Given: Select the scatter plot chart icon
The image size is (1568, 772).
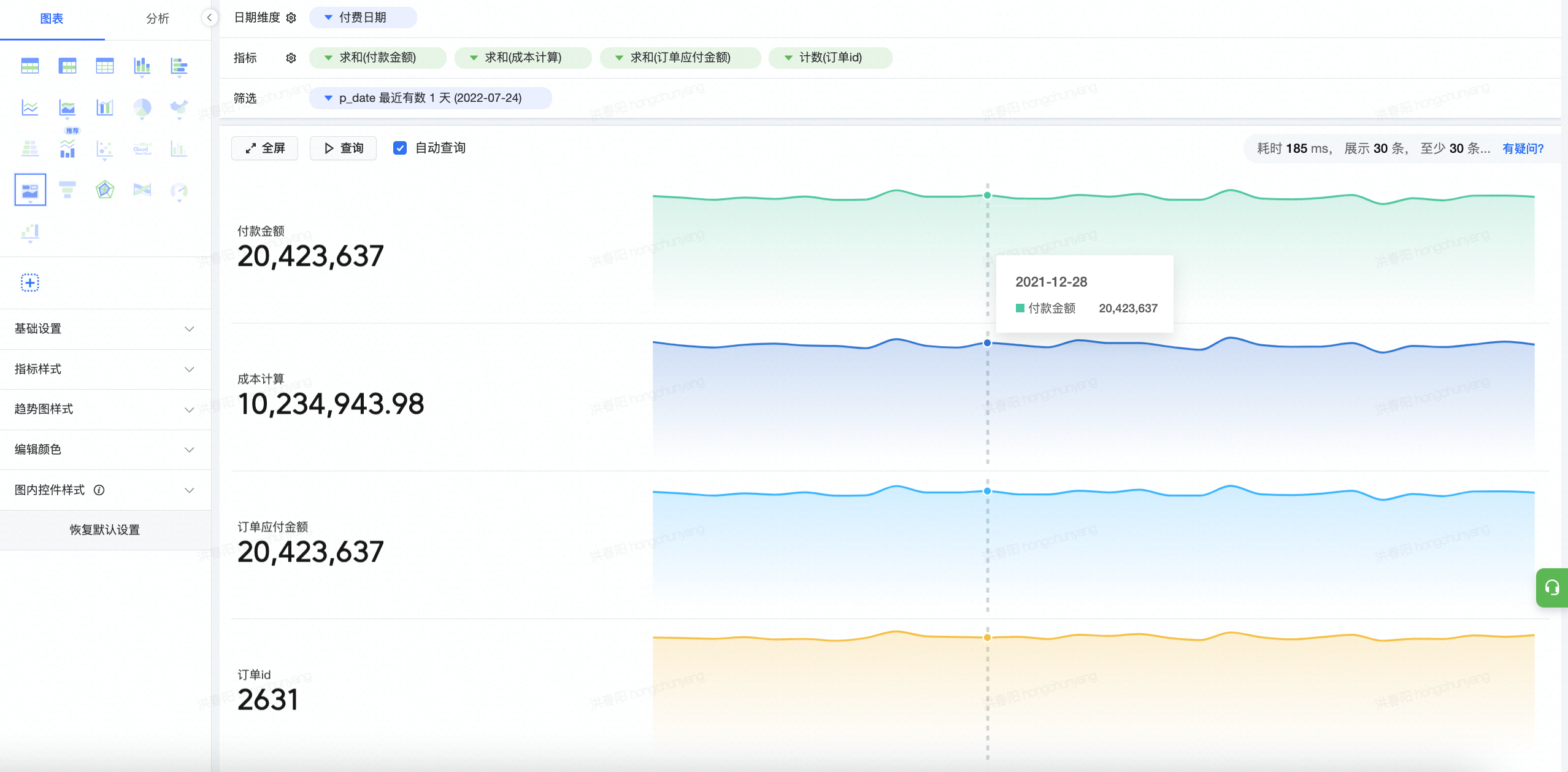Looking at the screenshot, I should point(105,149).
